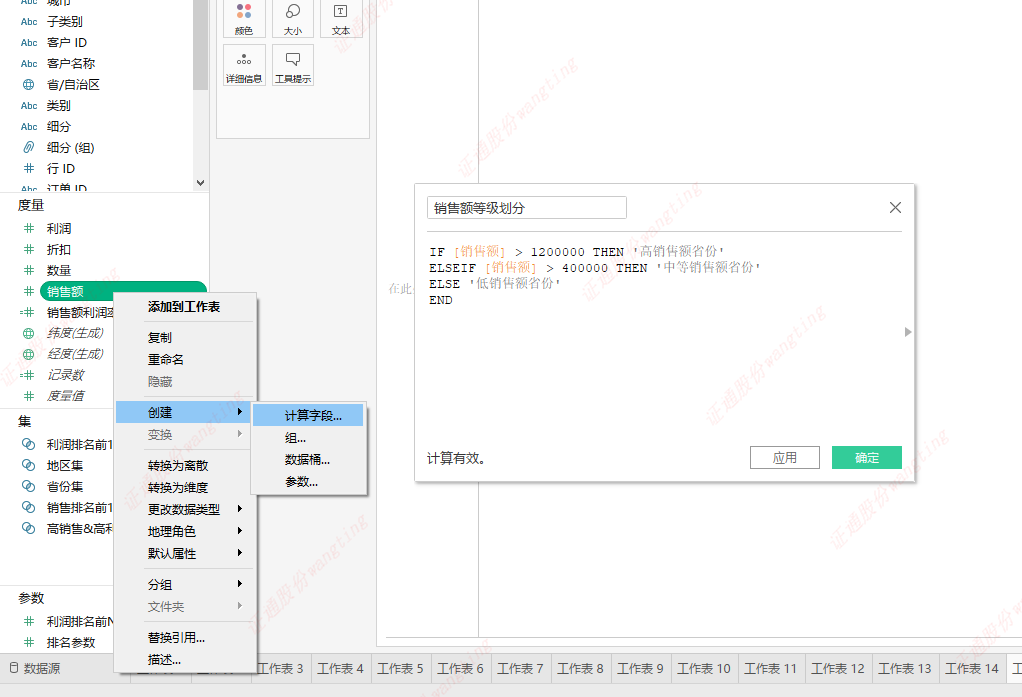Screen dimensions: 1022x697
Task: Open the 默认属性 submenu
Action: pyautogui.click(x=184, y=554)
